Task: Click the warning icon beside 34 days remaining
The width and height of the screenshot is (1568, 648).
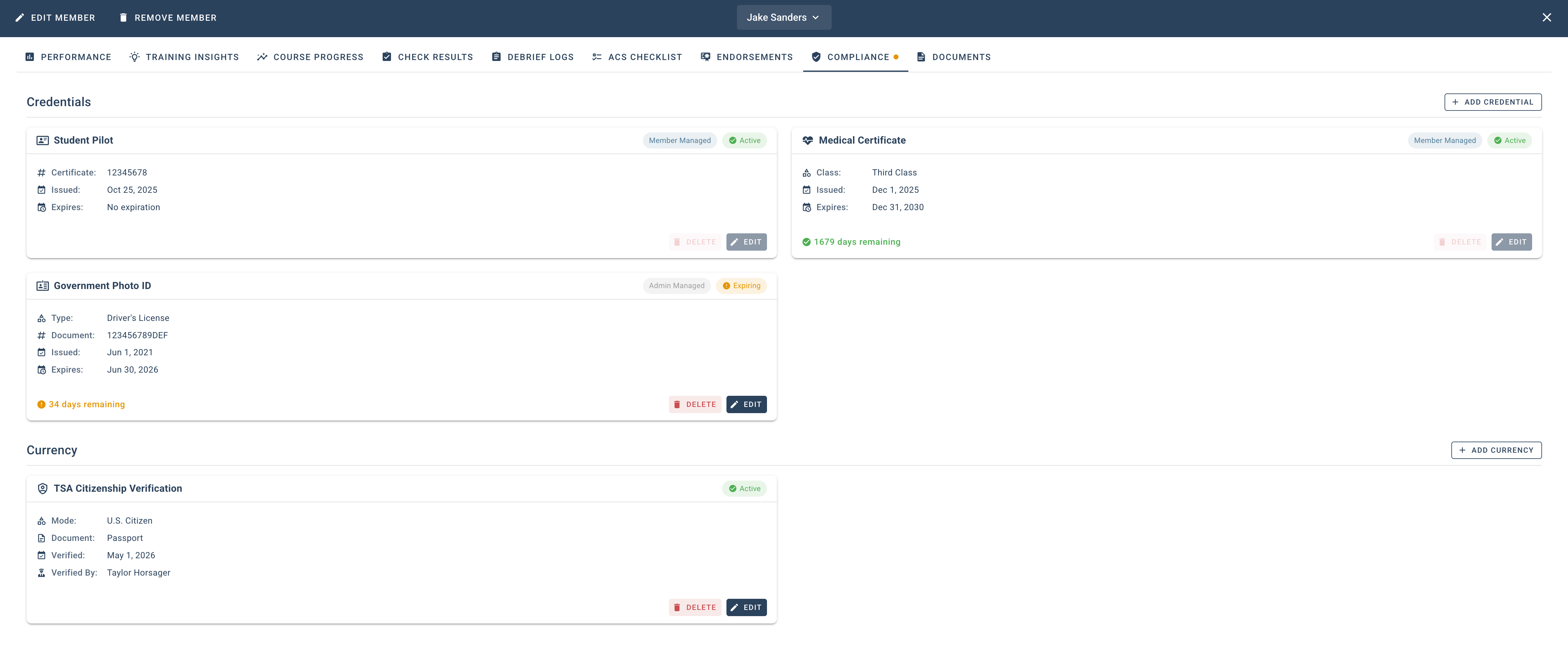Action: pyautogui.click(x=41, y=404)
